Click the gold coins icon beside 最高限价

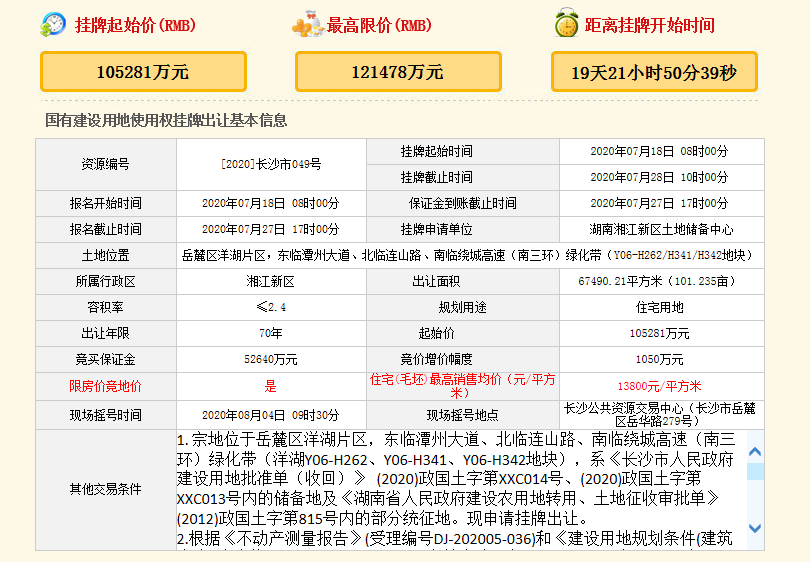coord(308,24)
